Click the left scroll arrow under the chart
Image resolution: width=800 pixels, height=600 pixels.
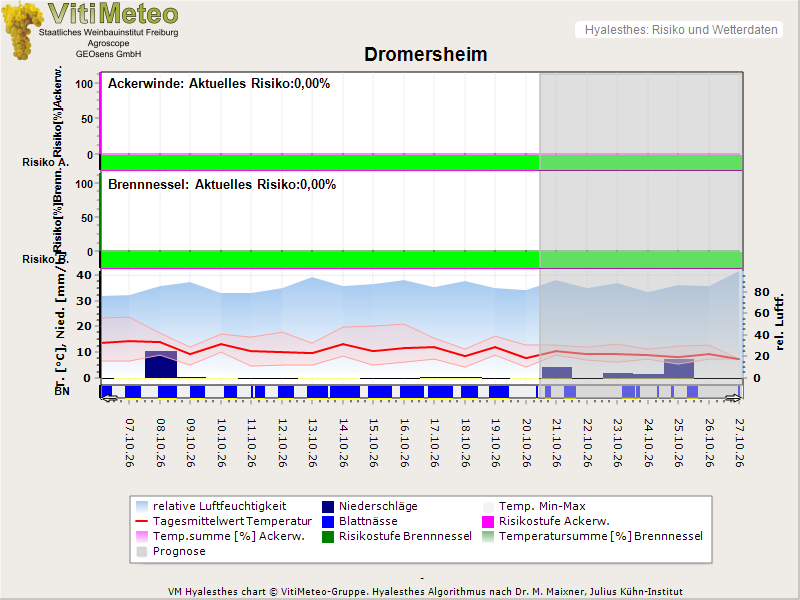point(109,398)
